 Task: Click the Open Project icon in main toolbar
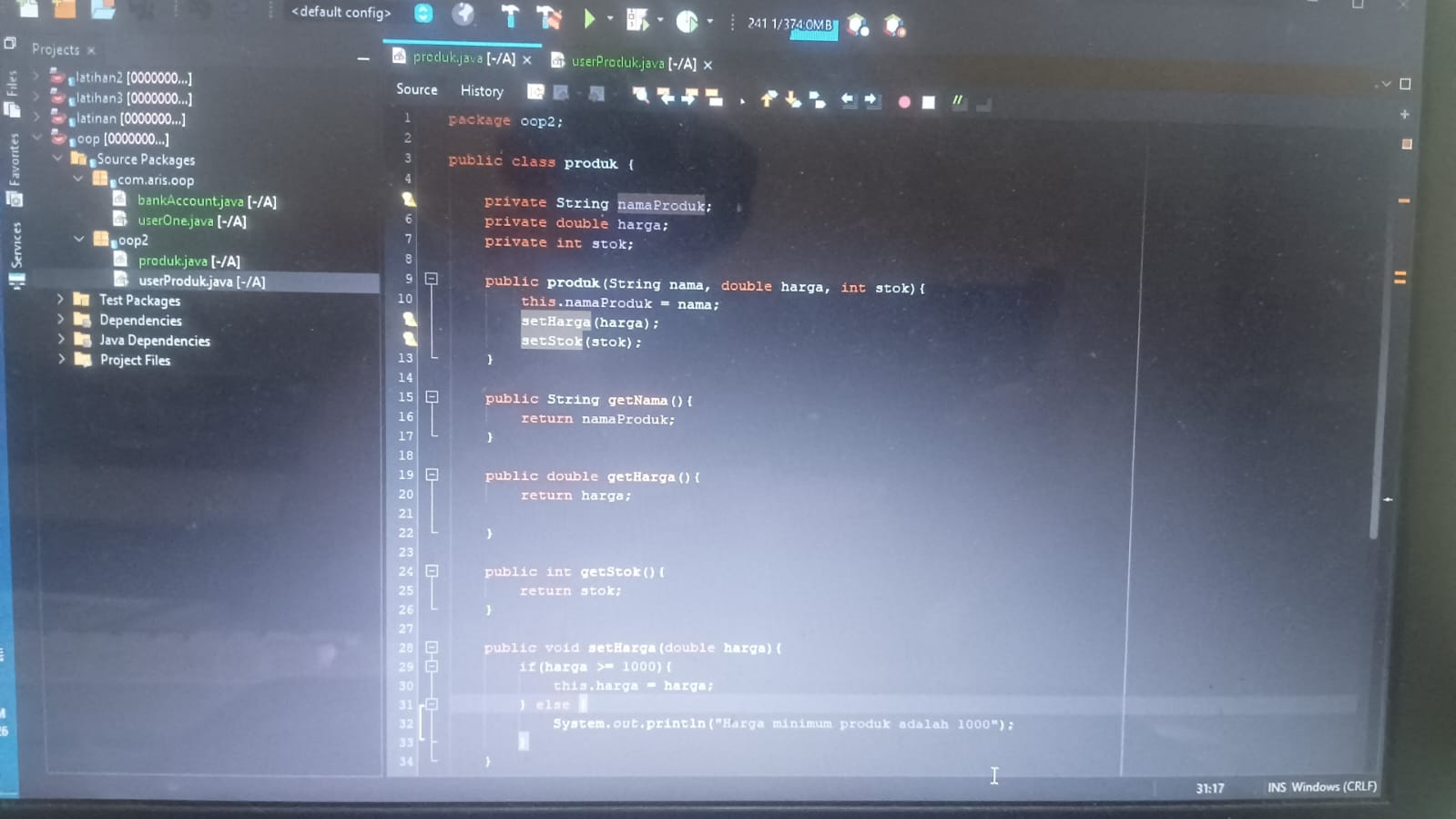(x=103, y=8)
